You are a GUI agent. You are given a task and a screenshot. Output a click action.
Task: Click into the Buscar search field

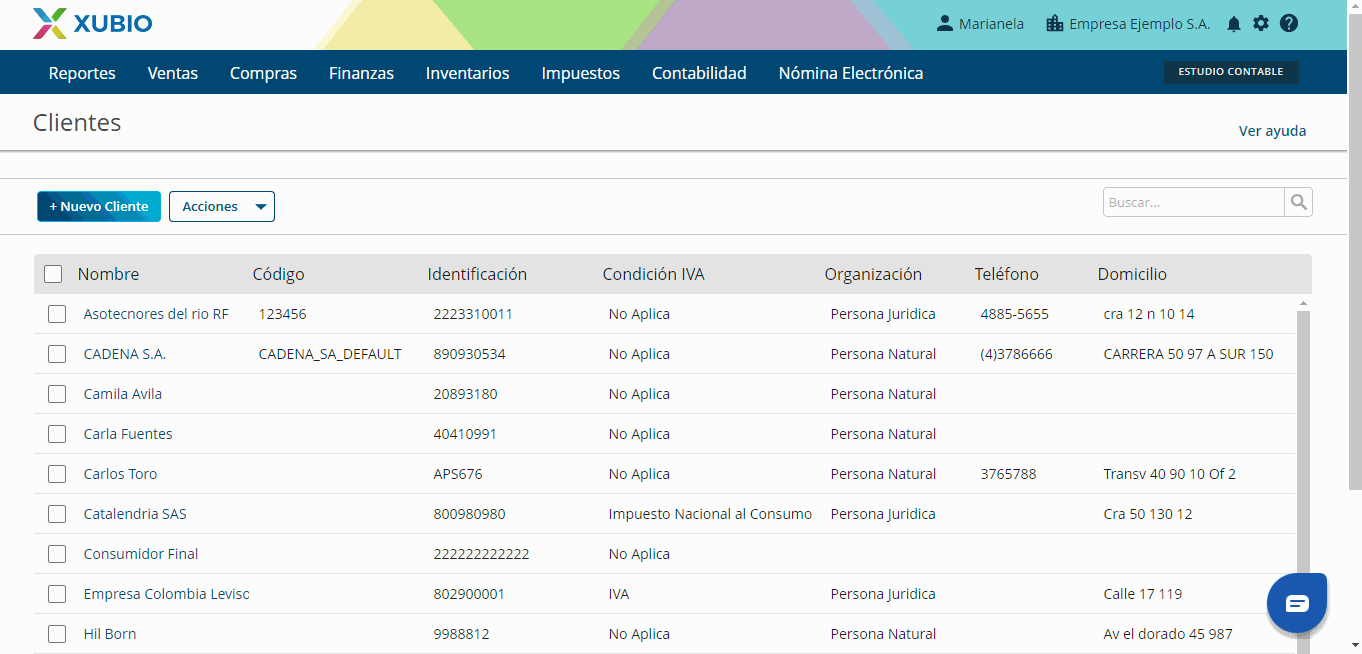1193,202
